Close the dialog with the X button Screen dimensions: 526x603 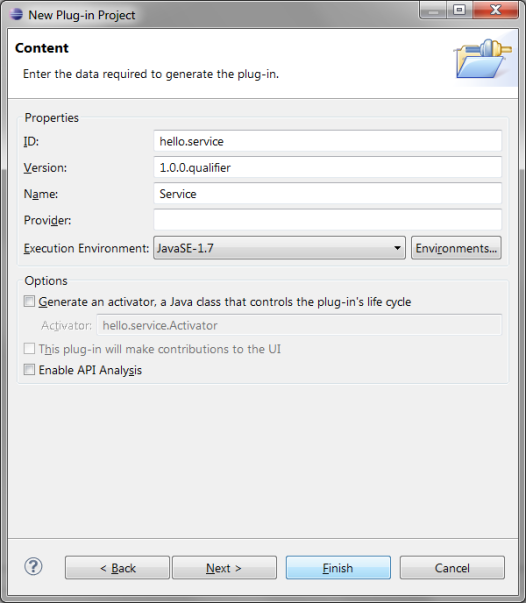point(496,10)
